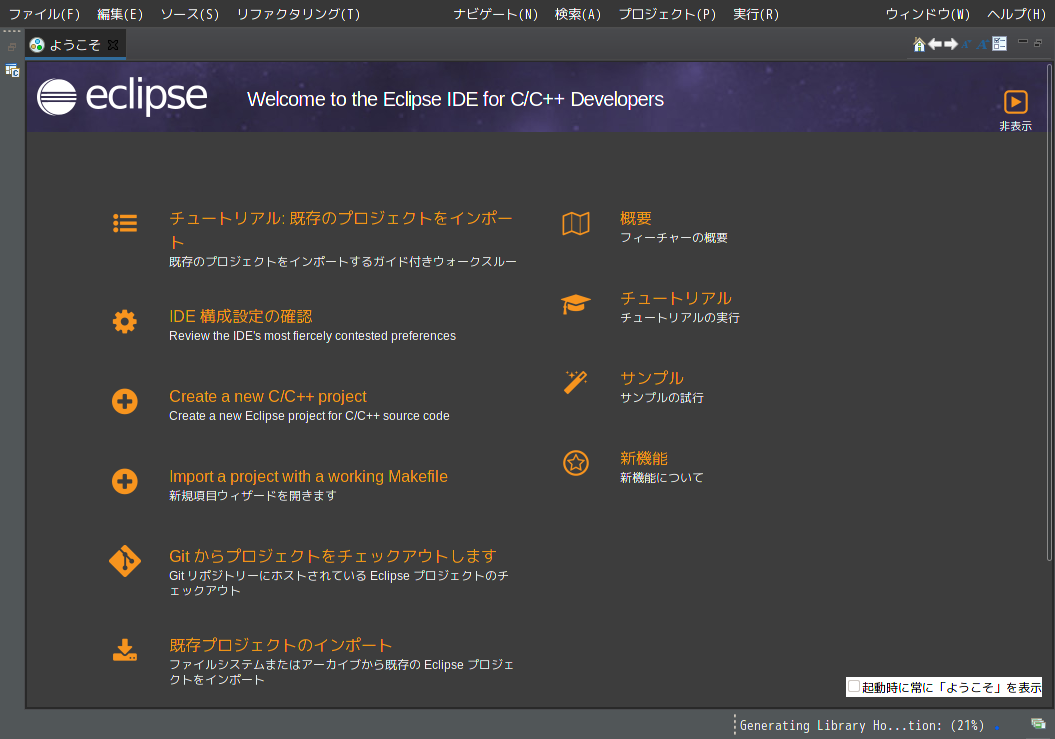This screenshot has height=739, width=1055.
Task: Click the Generating Library status text
Action: (x=862, y=726)
